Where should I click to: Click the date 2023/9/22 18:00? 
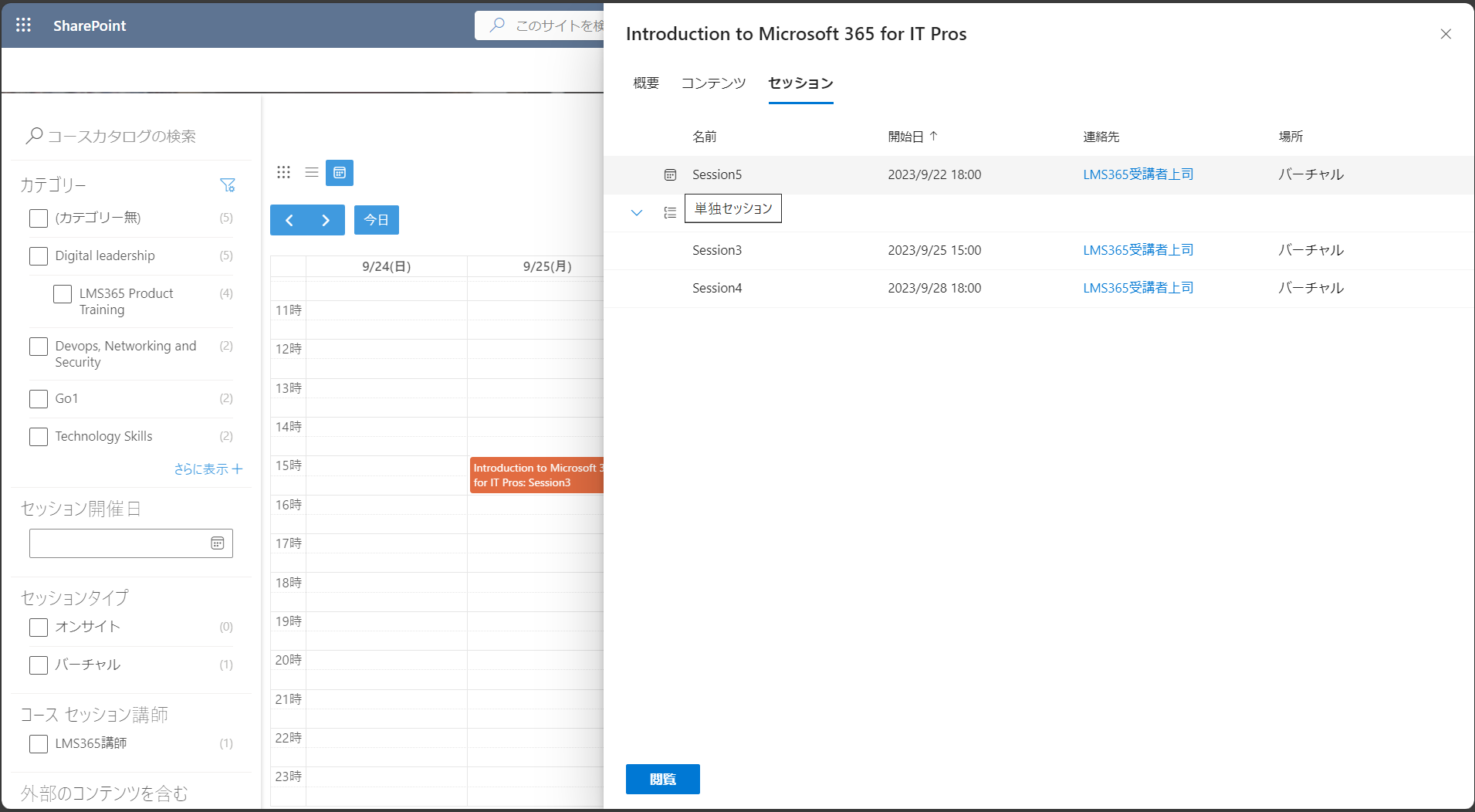click(x=935, y=174)
